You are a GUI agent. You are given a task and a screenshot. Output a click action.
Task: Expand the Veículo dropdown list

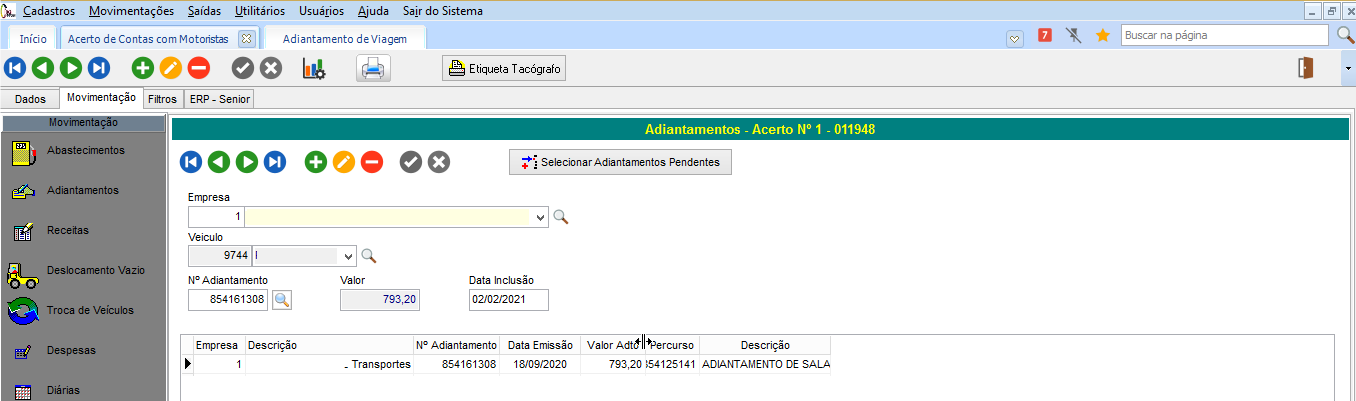(349, 256)
